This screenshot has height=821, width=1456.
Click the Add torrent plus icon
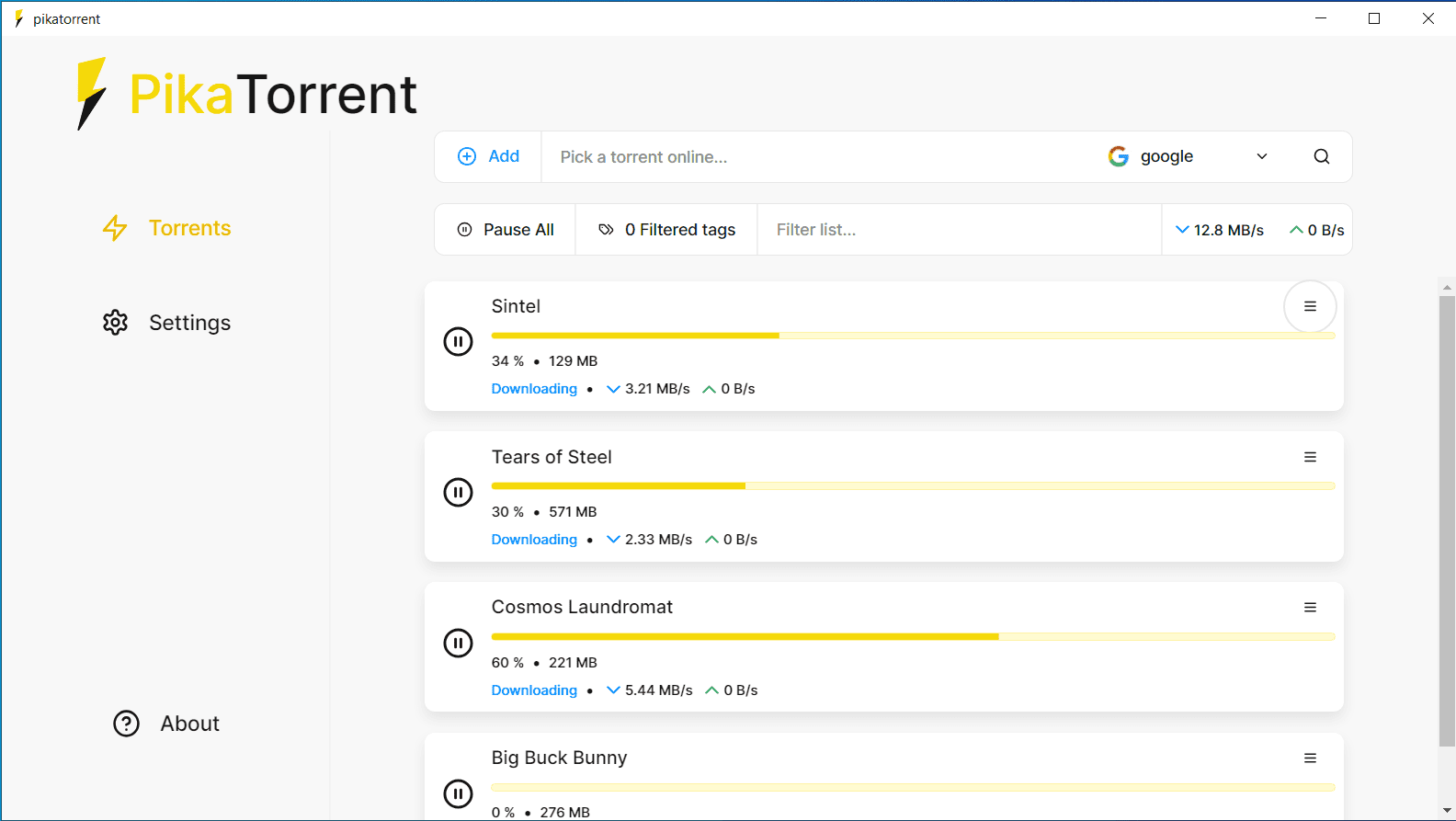click(x=467, y=156)
